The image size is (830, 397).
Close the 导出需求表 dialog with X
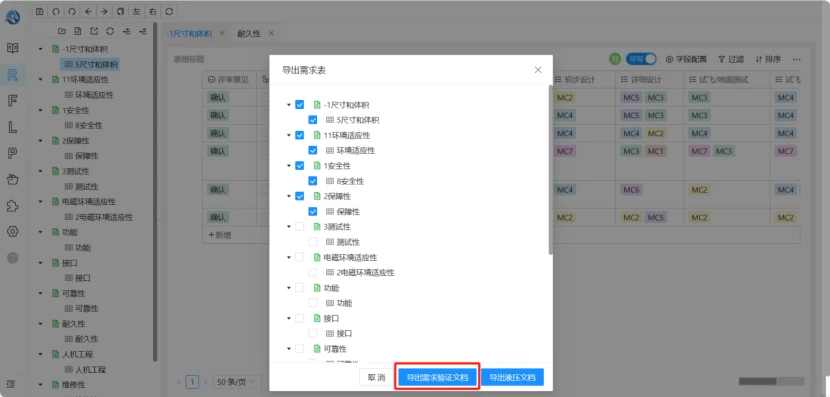538,70
